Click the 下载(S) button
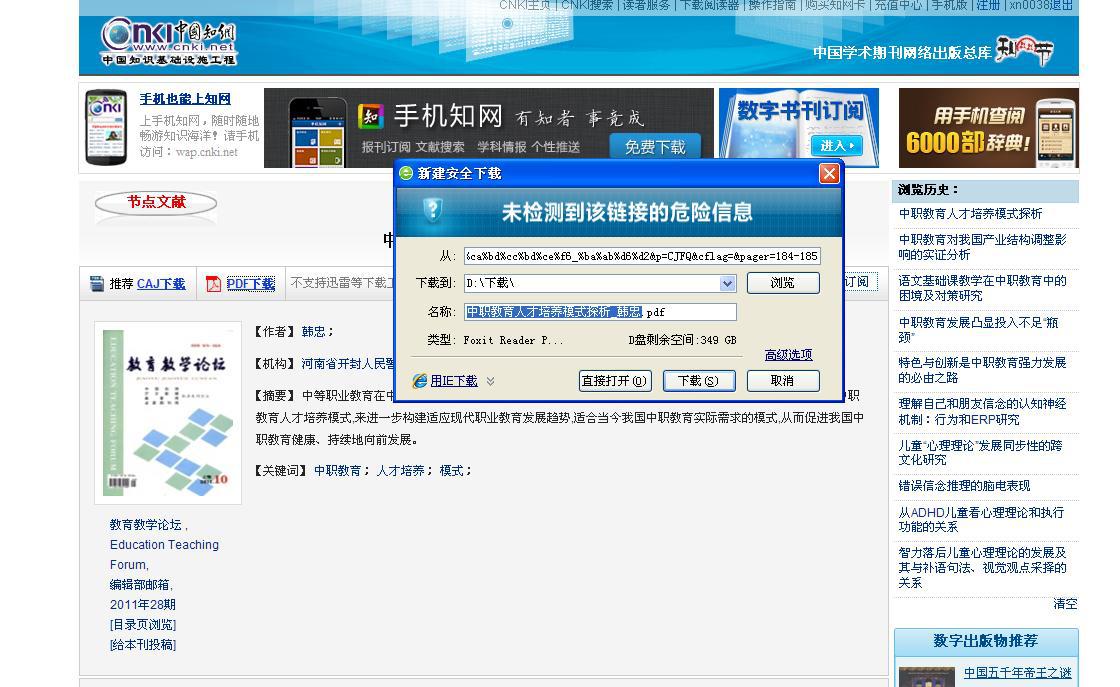This screenshot has height=687, width=1120. click(x=699, y=381)
